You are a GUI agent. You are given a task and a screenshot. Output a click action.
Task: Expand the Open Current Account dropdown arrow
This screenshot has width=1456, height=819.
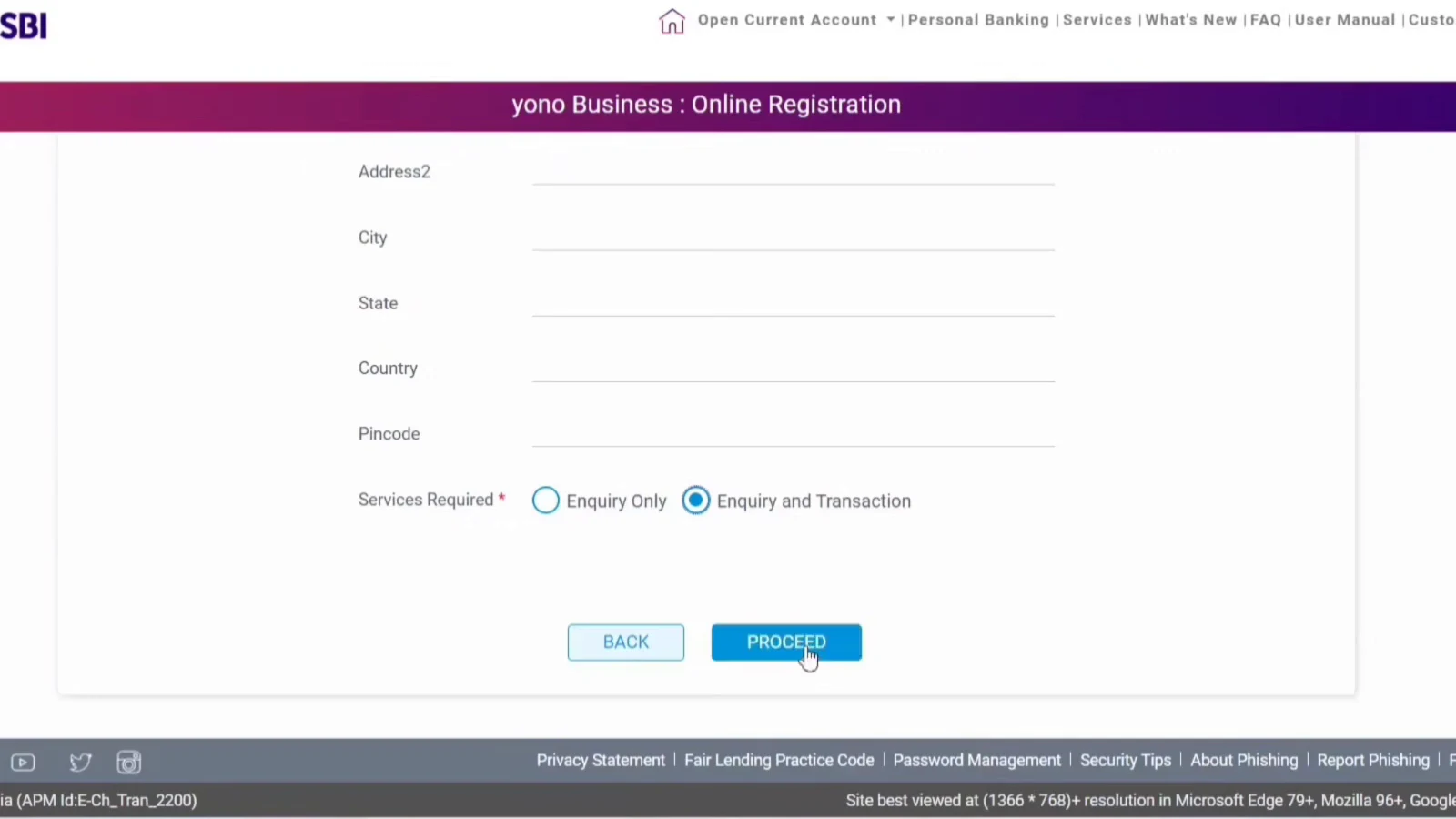coord(891,20)
